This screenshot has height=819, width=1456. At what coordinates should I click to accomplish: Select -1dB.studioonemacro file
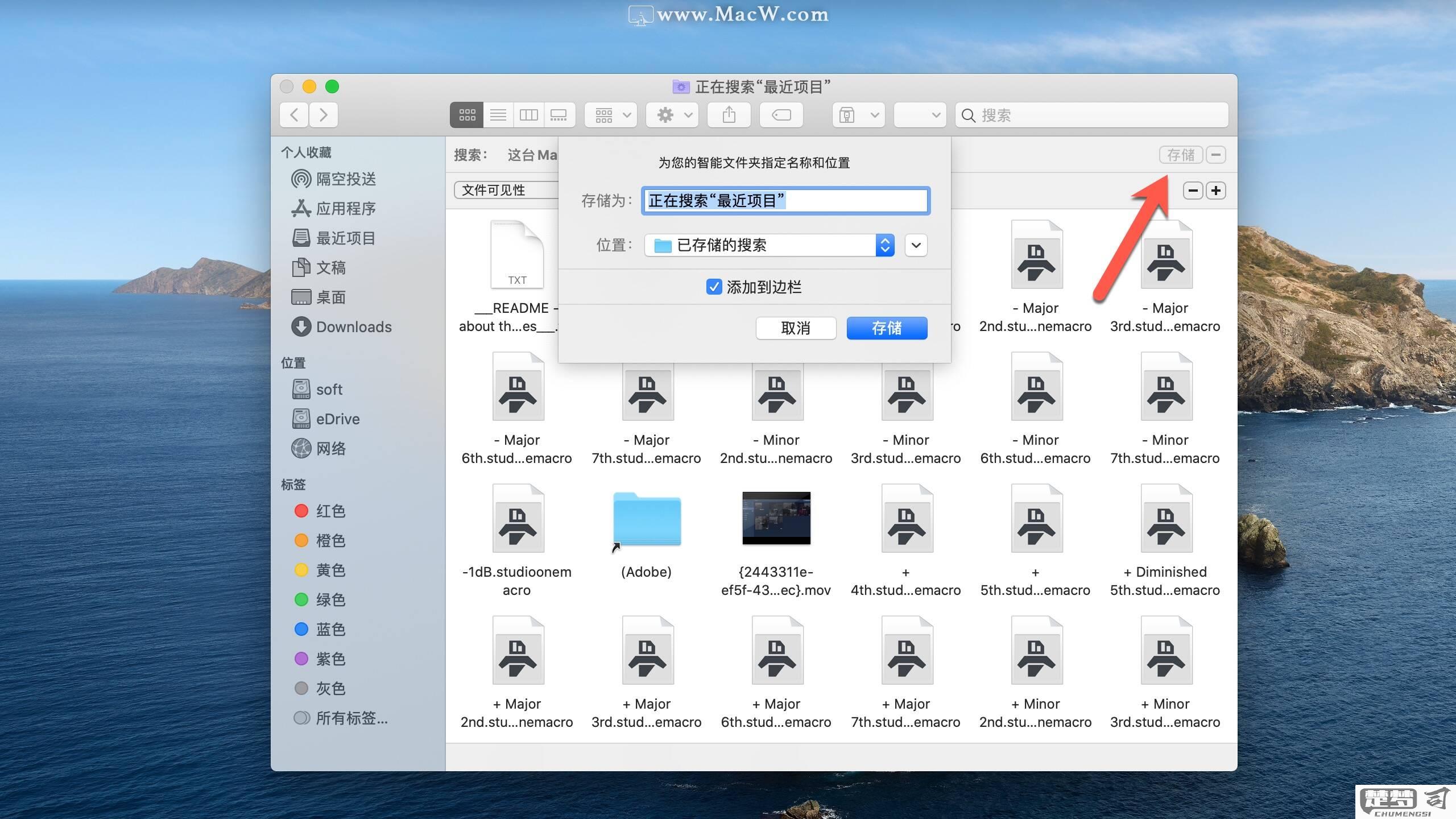[517, 518]
